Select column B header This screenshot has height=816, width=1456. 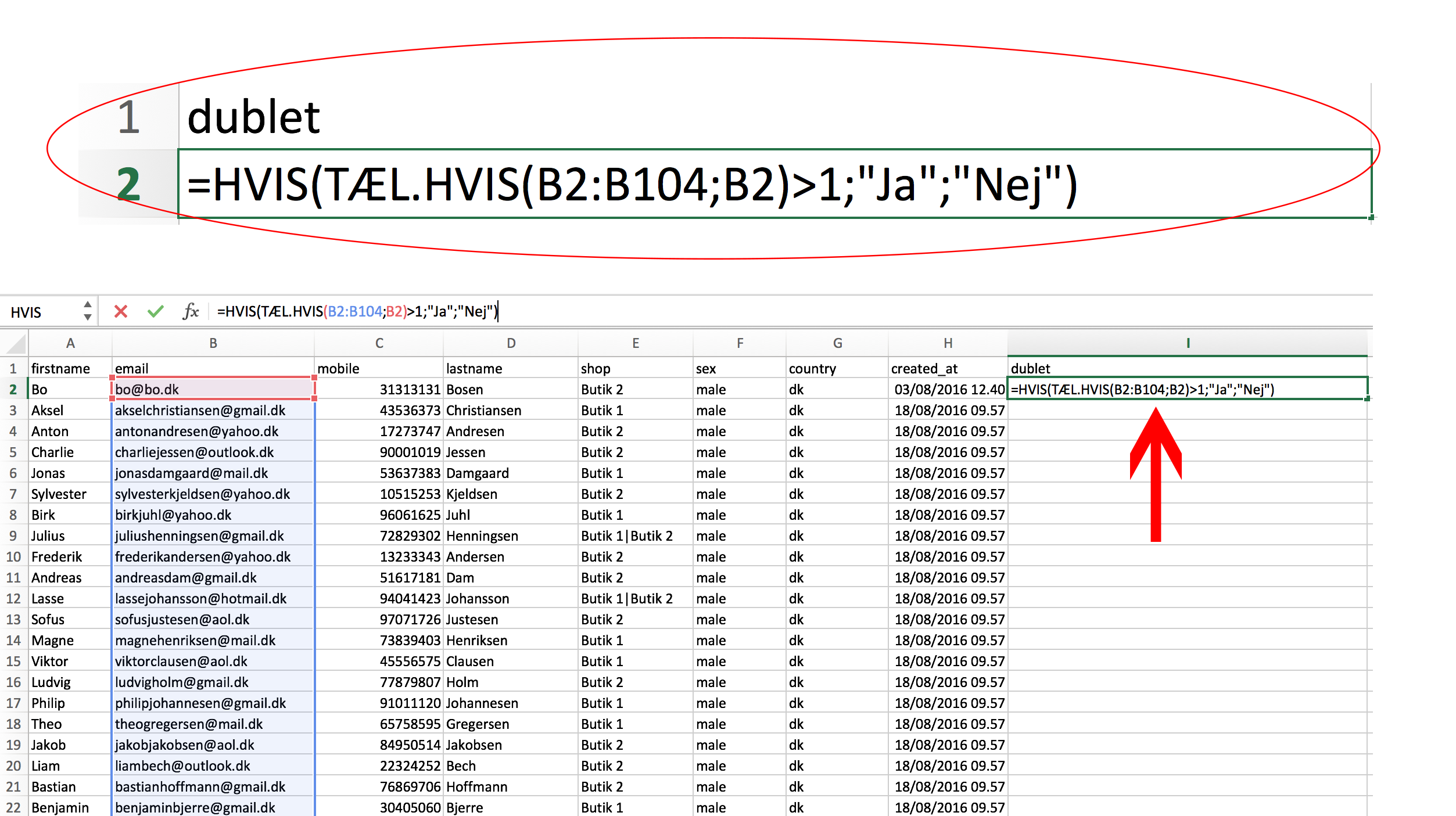coord(213,343)
